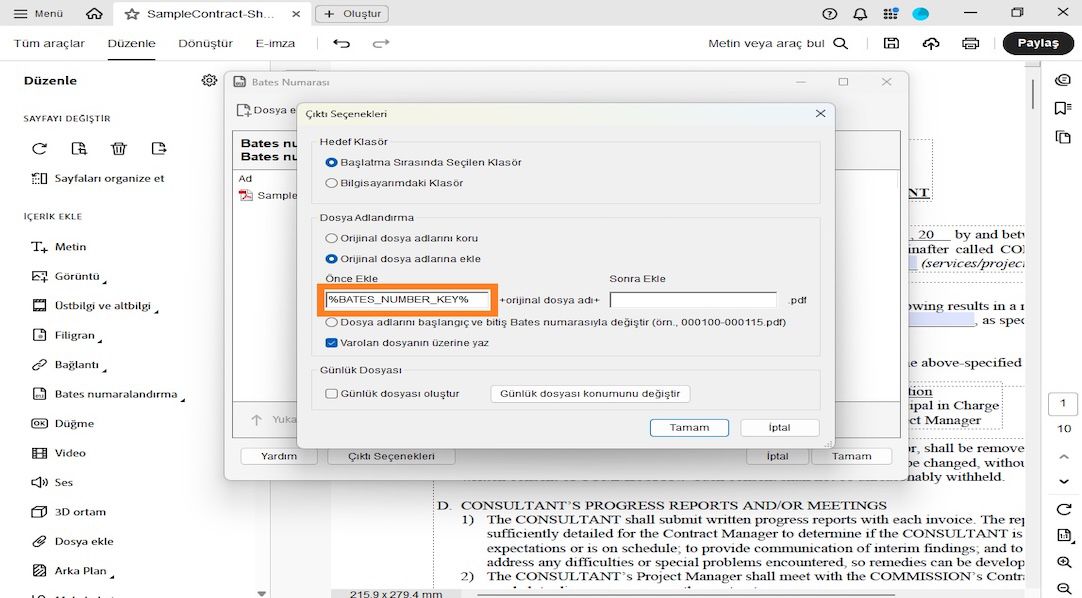Open the notifications bell icon
Screen dimensions: 1082x598
tap(860, 14)
